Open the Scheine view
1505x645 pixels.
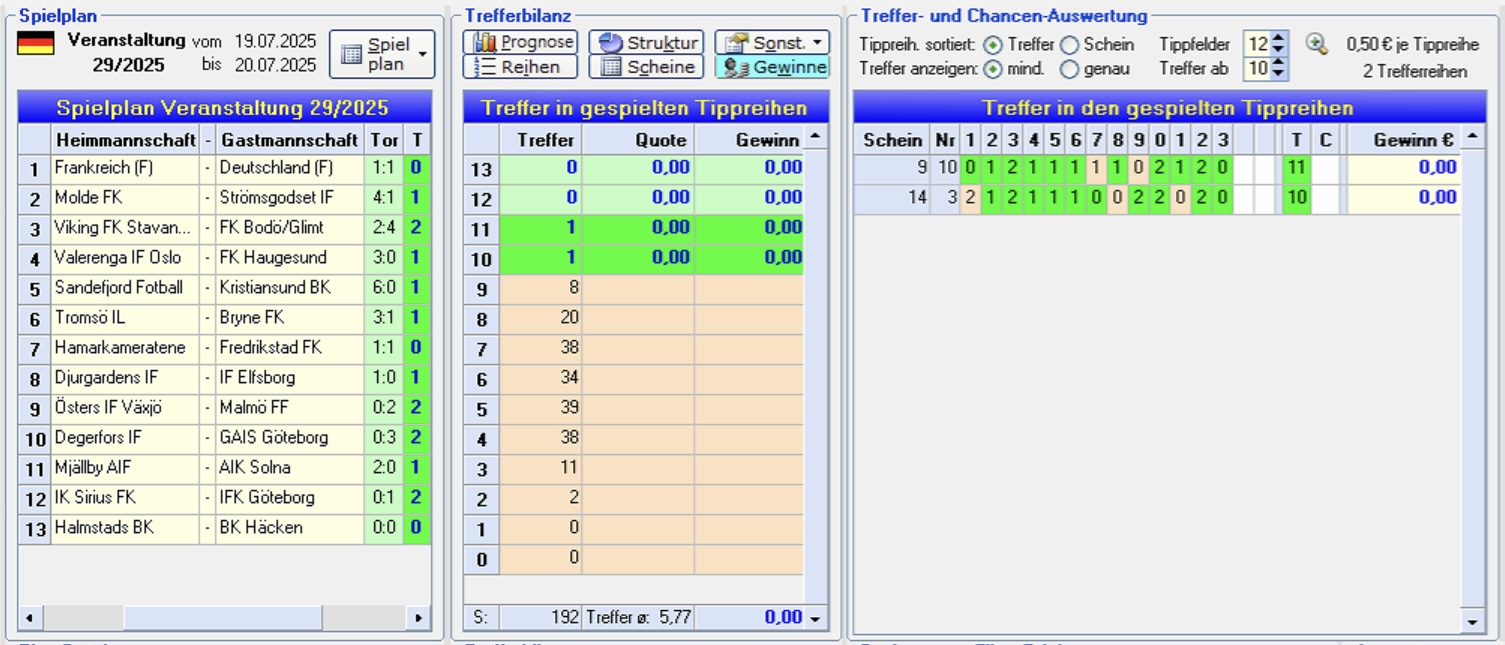coord(646,67)
